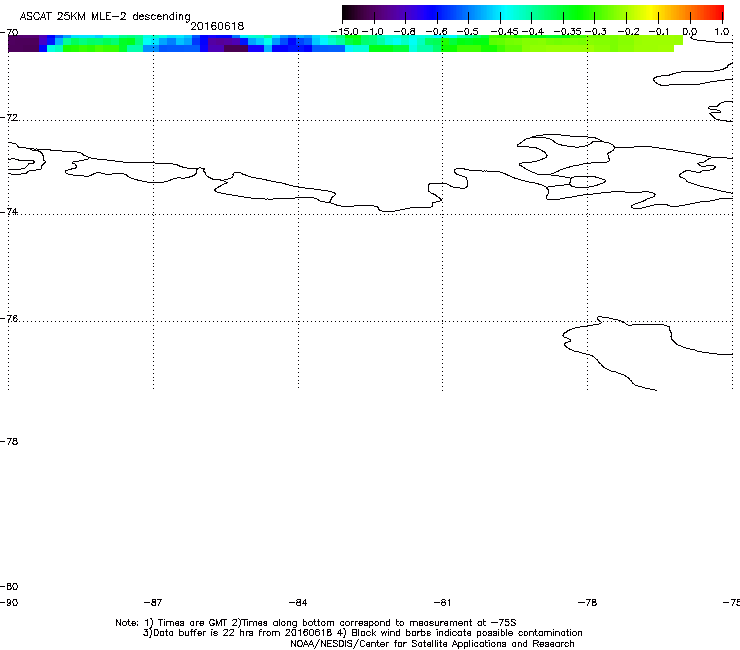Click the longitude label "-81"
This screenshot has height=650, width=740.
442,602
